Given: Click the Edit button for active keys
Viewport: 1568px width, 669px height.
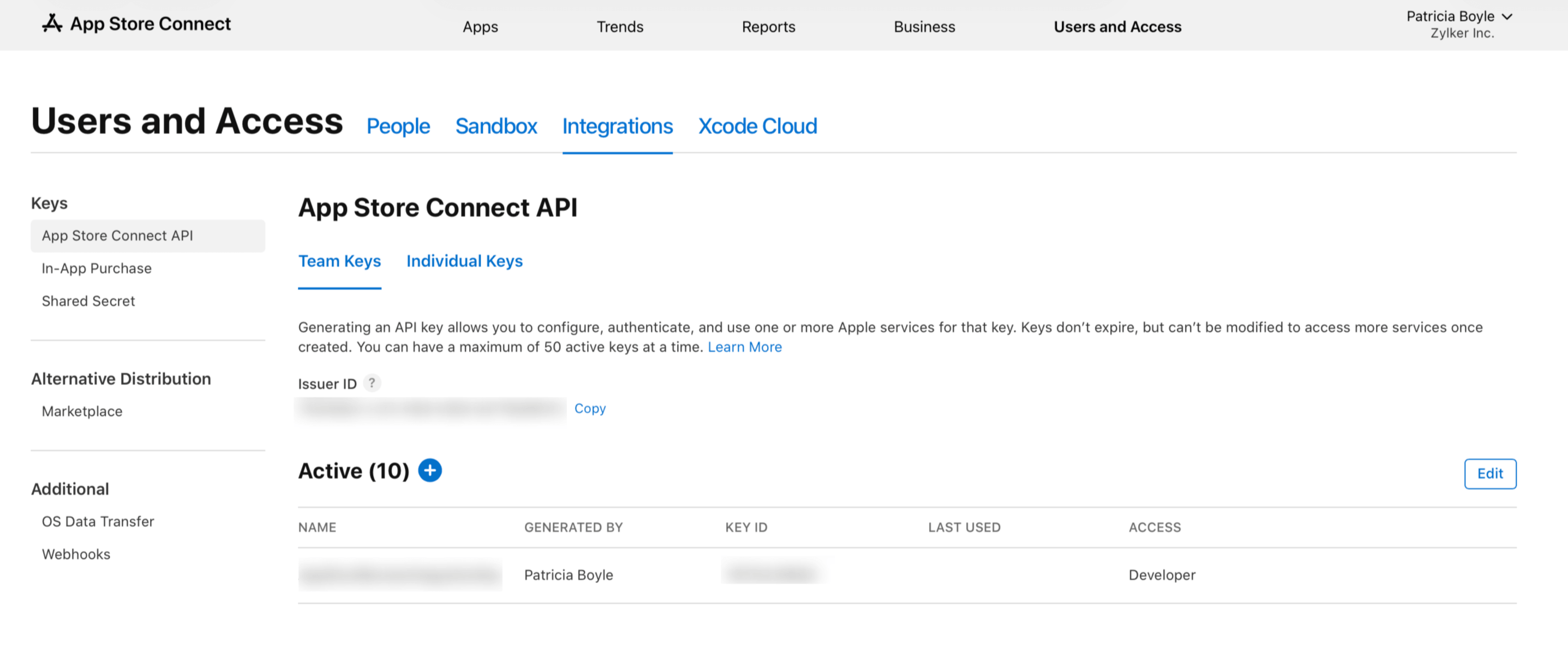Looking at the screenshot, I should (1489, 474).
